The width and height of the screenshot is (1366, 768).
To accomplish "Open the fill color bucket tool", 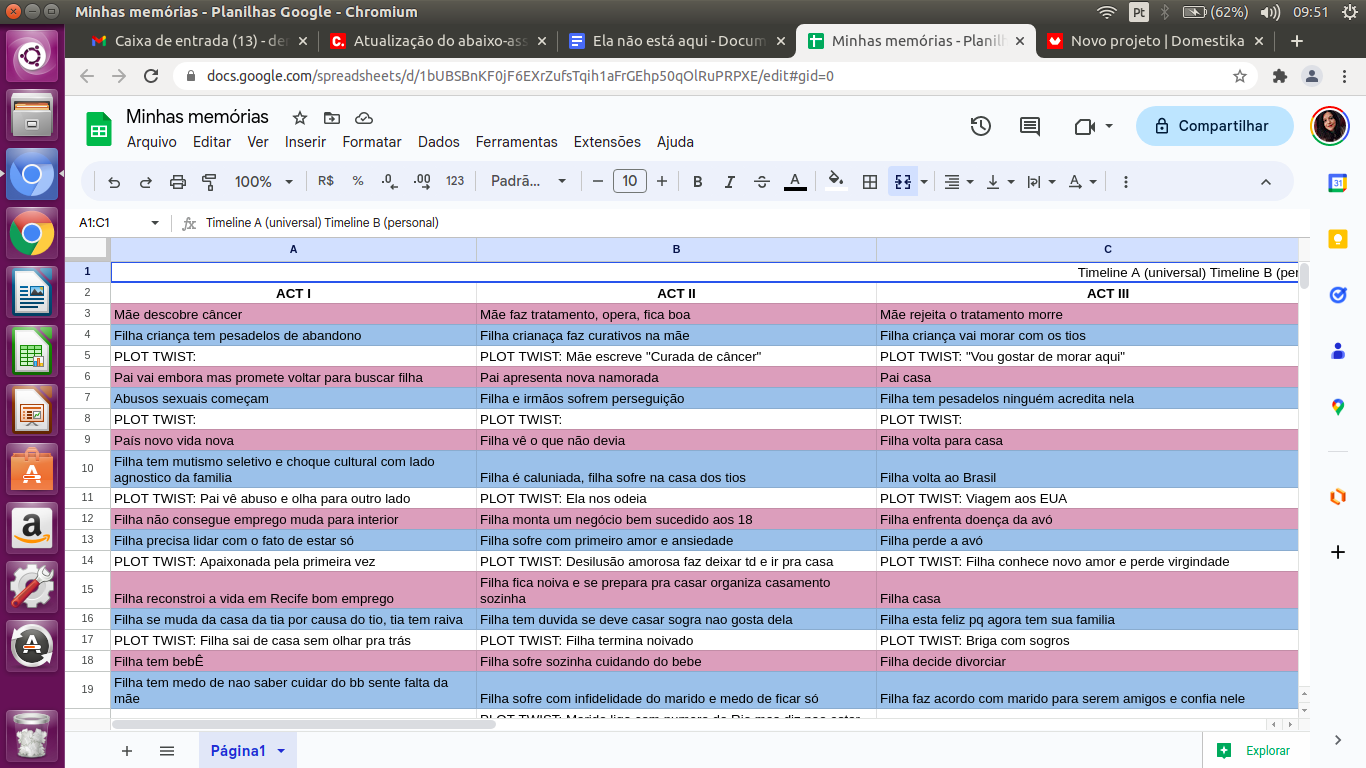I will 836,181.
